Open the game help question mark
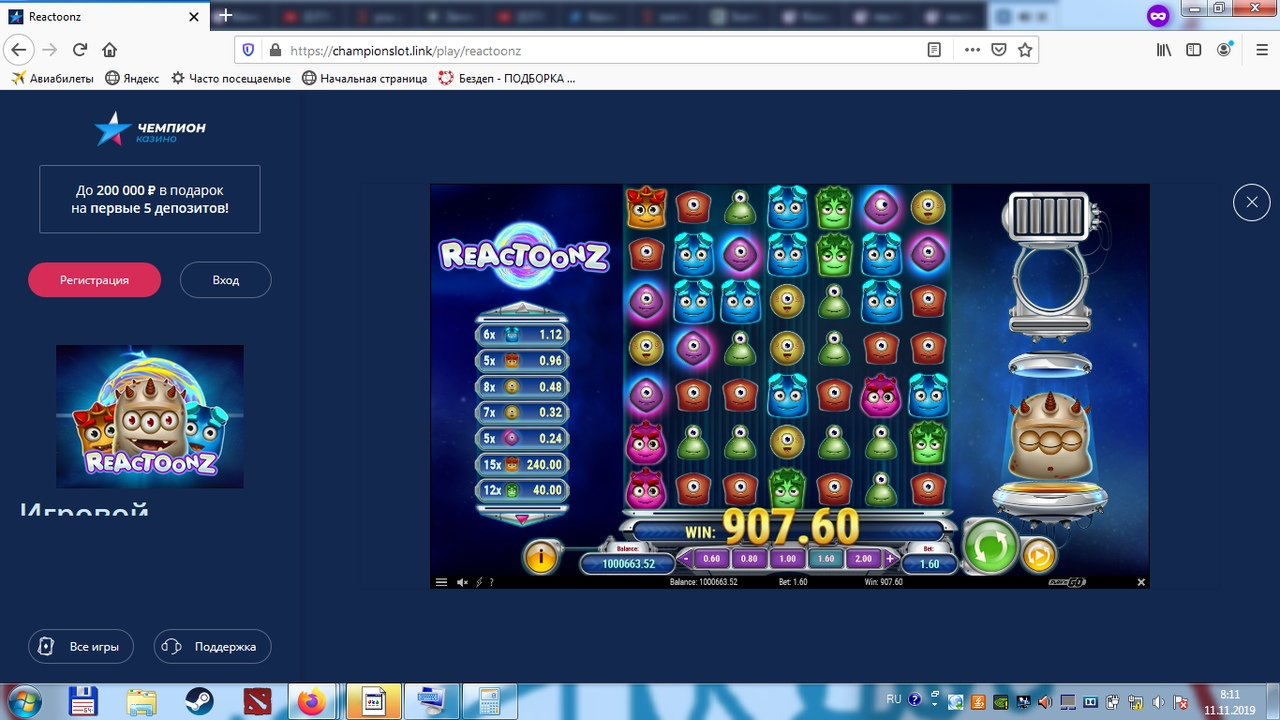 (491, 582)
